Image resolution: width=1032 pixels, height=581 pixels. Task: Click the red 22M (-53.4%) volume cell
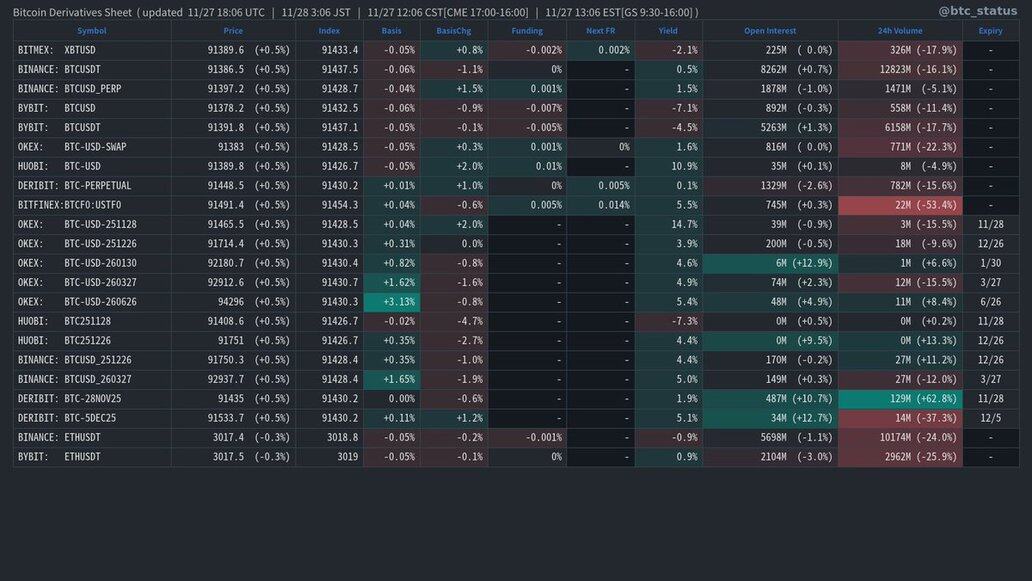(900, 205)
